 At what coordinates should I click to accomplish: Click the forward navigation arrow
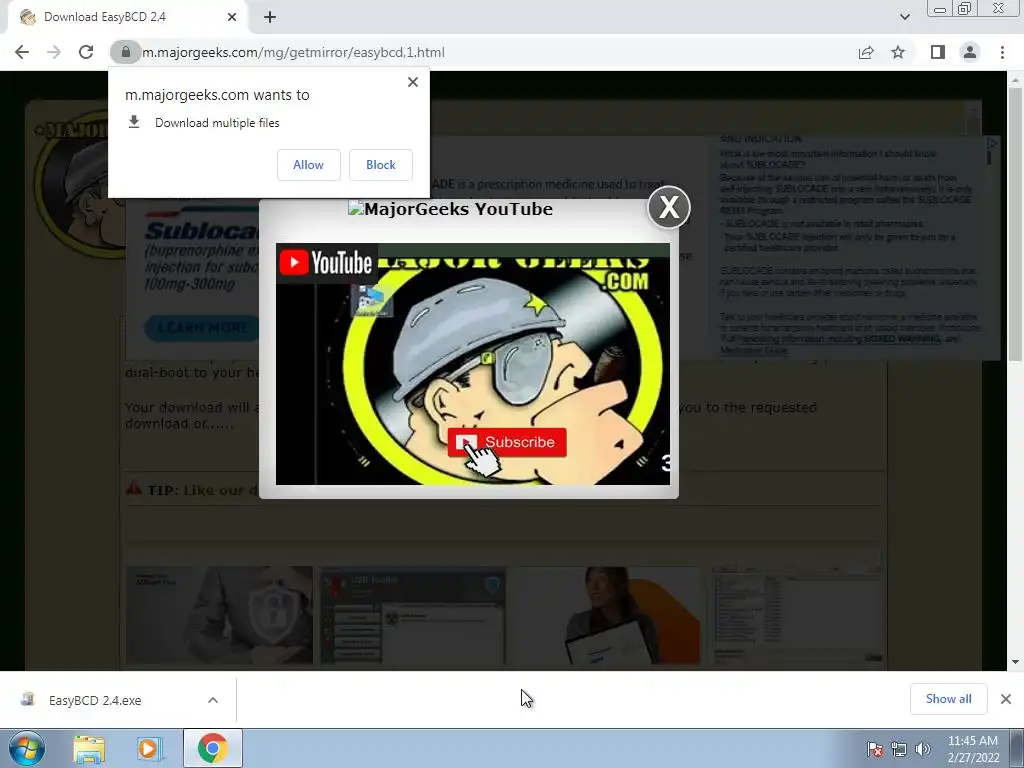coord(54,52)
